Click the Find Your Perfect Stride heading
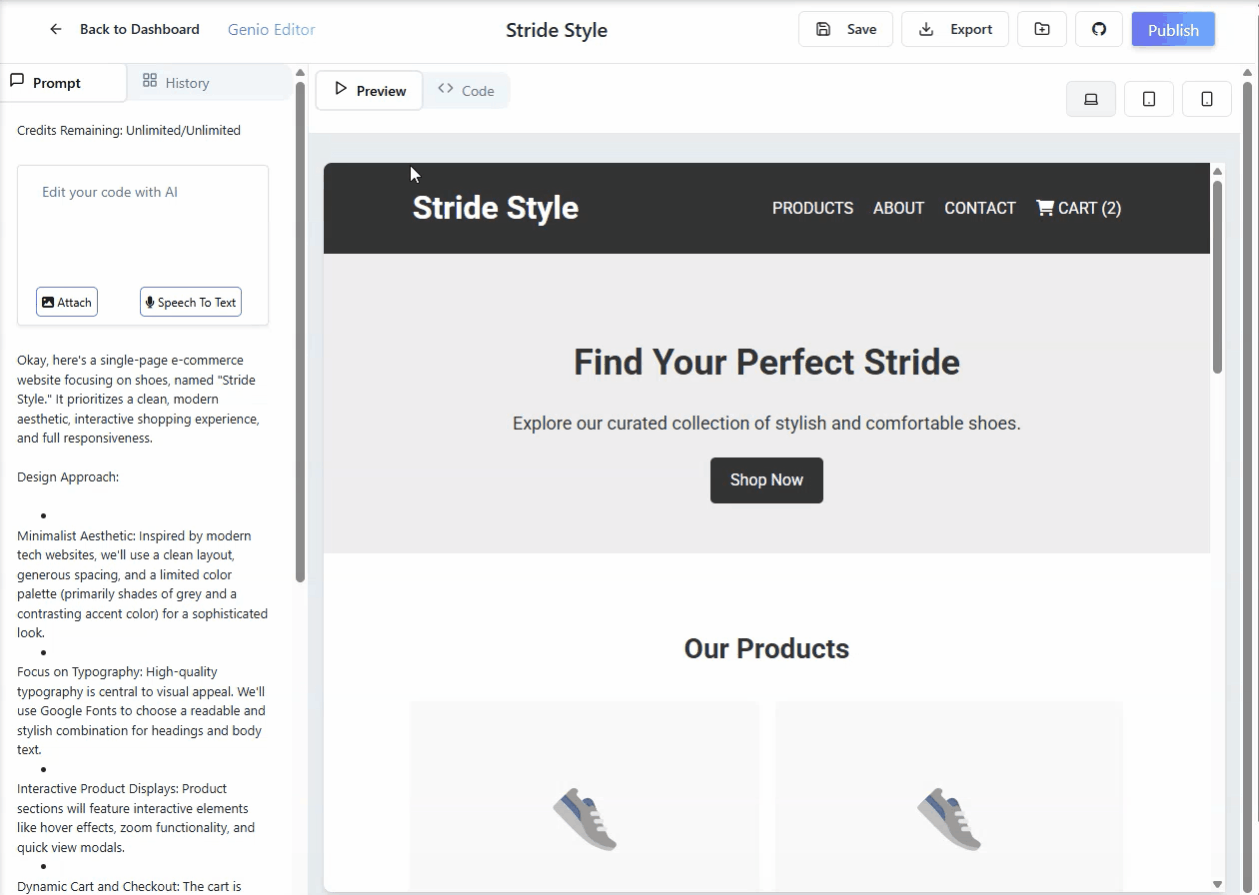The height and width of the screenshot is (895, 1259). pos(766,362)
